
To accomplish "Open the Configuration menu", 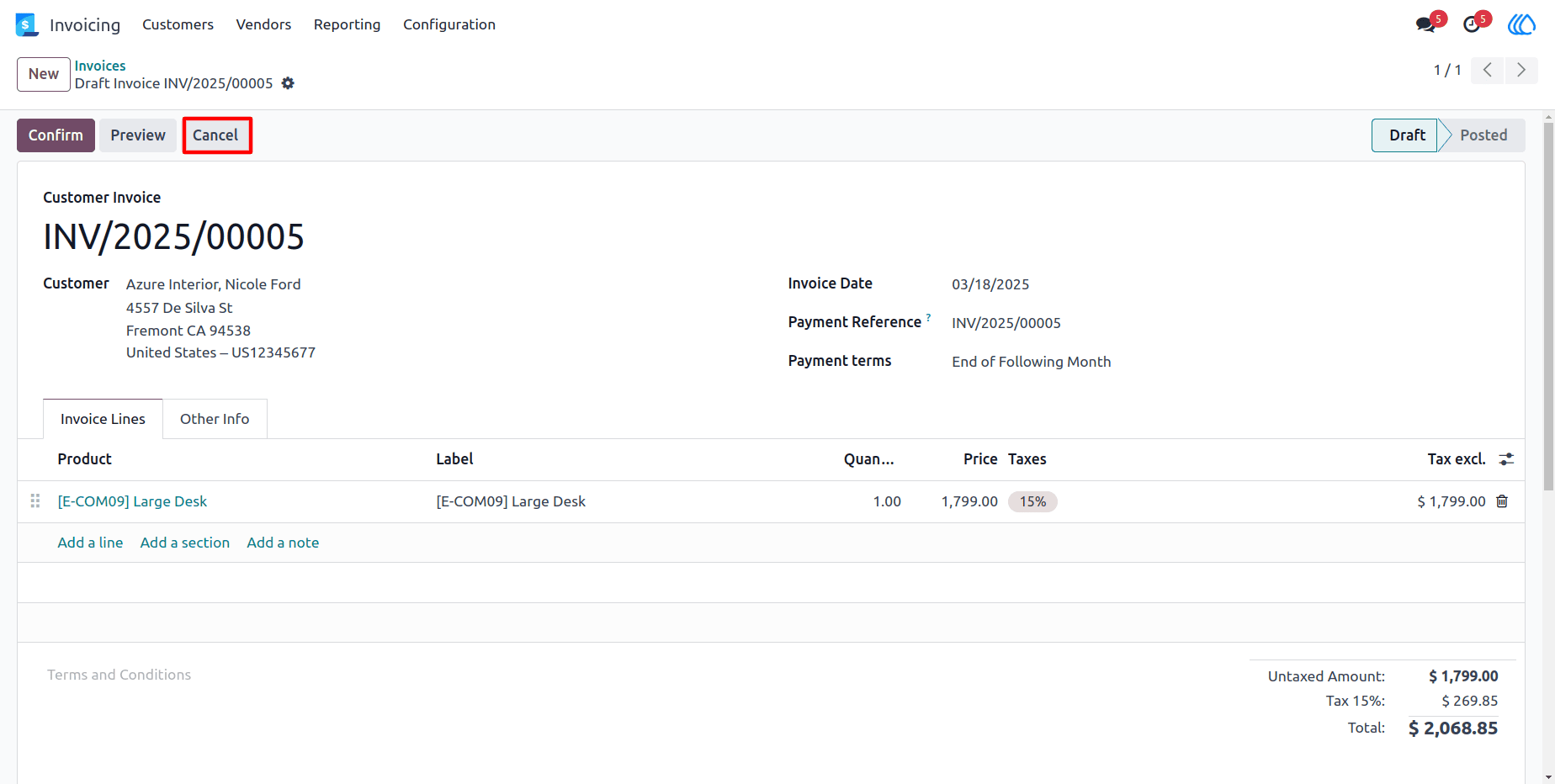I will [449, 24].
